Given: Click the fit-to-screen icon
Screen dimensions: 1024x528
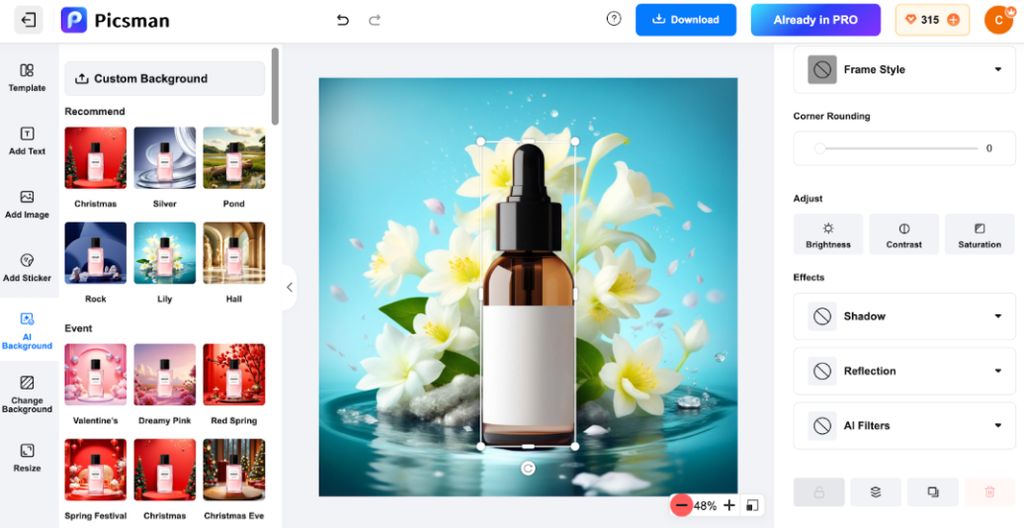Looking at the screenshot, I should 752,505.
